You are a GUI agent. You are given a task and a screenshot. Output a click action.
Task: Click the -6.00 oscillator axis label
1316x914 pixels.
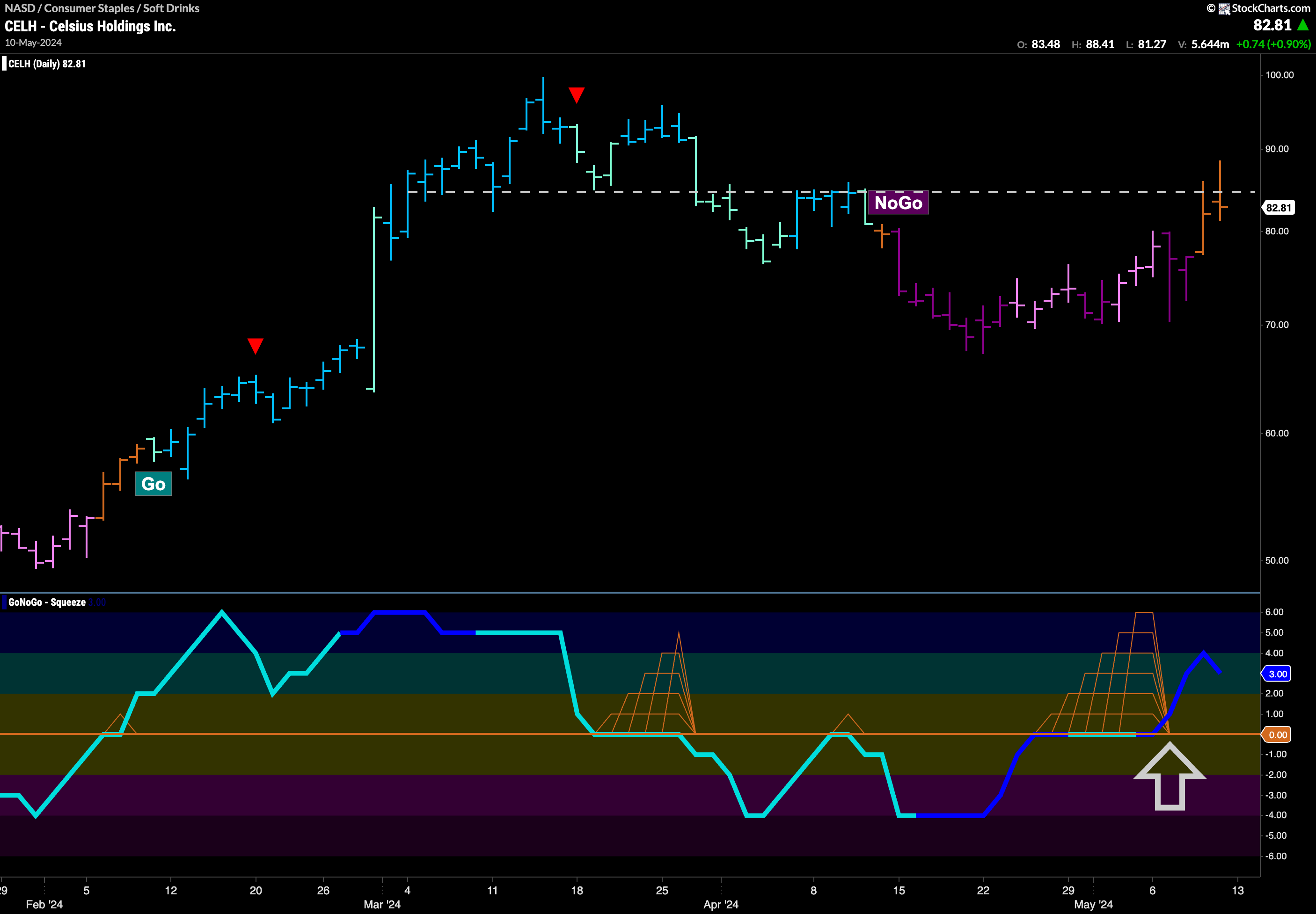tap(1275, 856)
